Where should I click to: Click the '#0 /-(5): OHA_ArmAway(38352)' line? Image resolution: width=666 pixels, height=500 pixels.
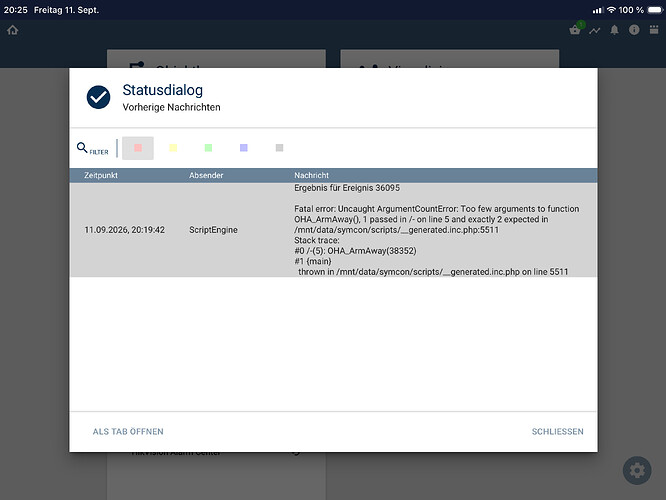355,251
